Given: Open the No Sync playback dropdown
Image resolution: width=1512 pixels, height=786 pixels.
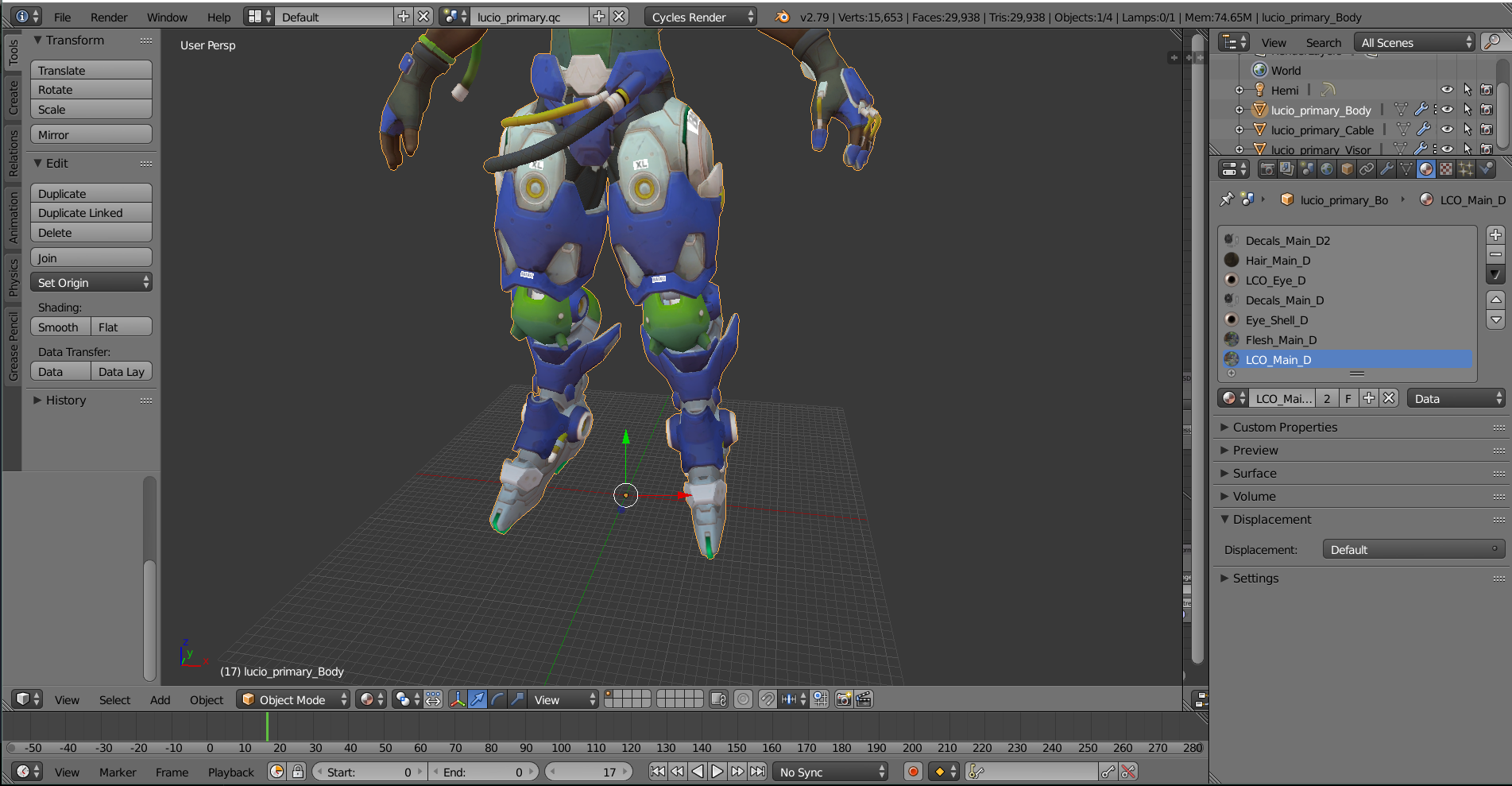Looking at the screenshot, I should click(x=830, y=772).
